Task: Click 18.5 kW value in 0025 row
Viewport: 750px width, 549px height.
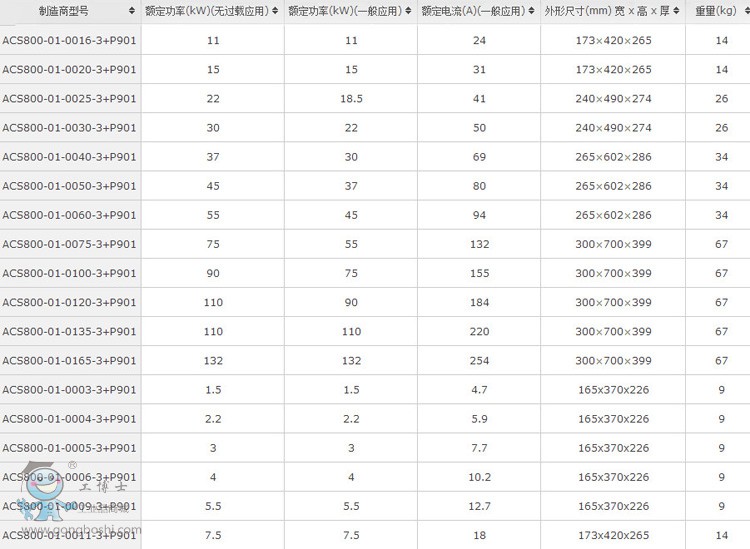Action: 351,99
